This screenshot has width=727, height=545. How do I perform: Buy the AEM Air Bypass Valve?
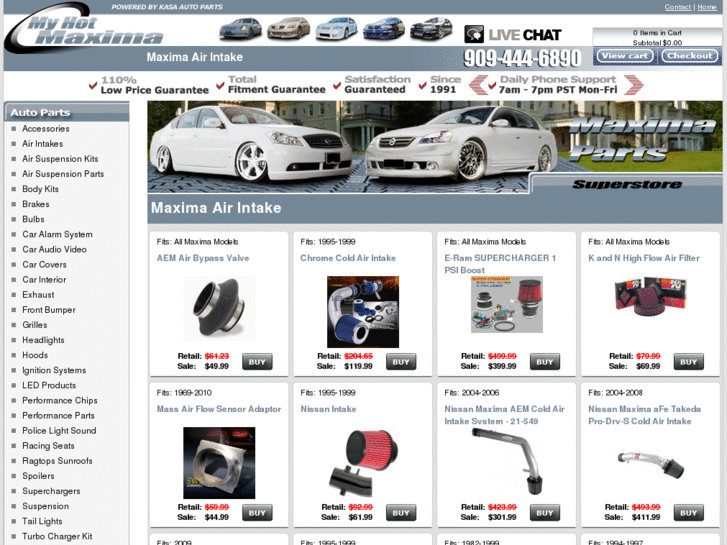coord(257,362)
